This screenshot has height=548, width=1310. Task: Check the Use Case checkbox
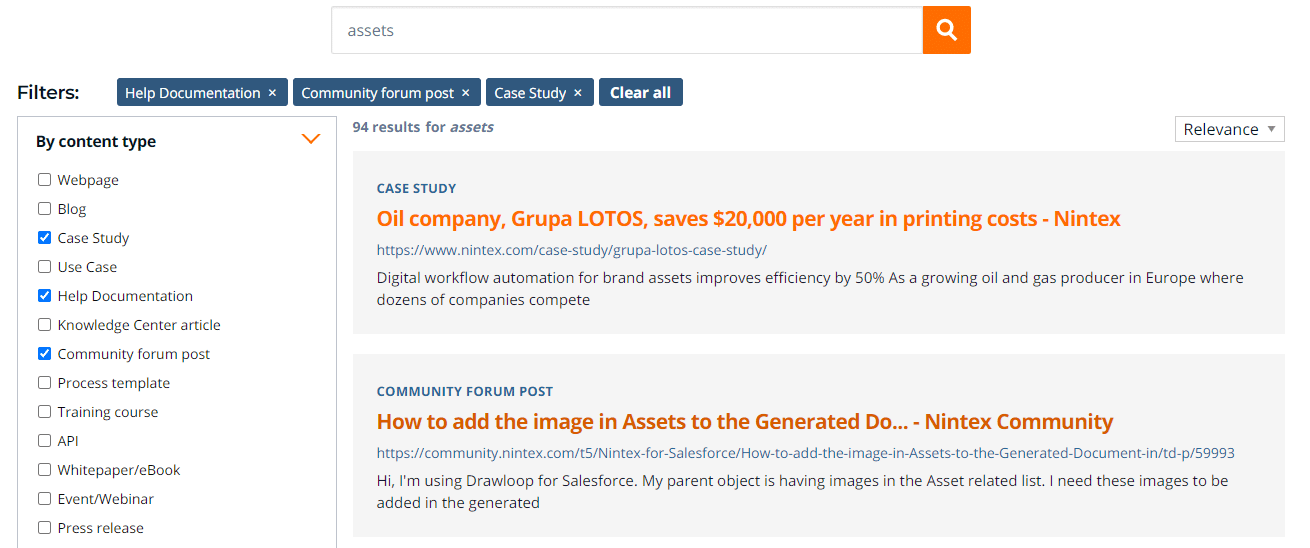click(x=44, y=267)
